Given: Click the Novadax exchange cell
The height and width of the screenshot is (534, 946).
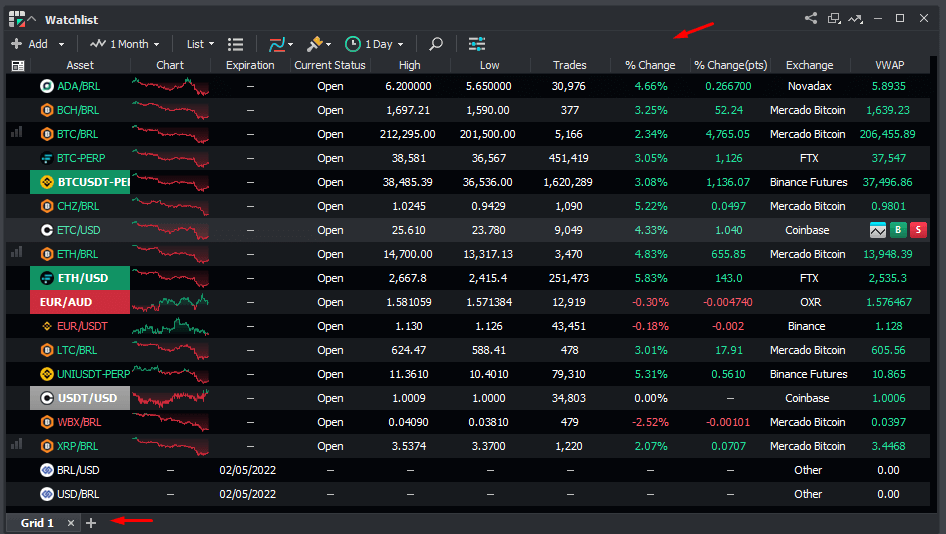Looking at the screenshot, I should pos(809,86).
